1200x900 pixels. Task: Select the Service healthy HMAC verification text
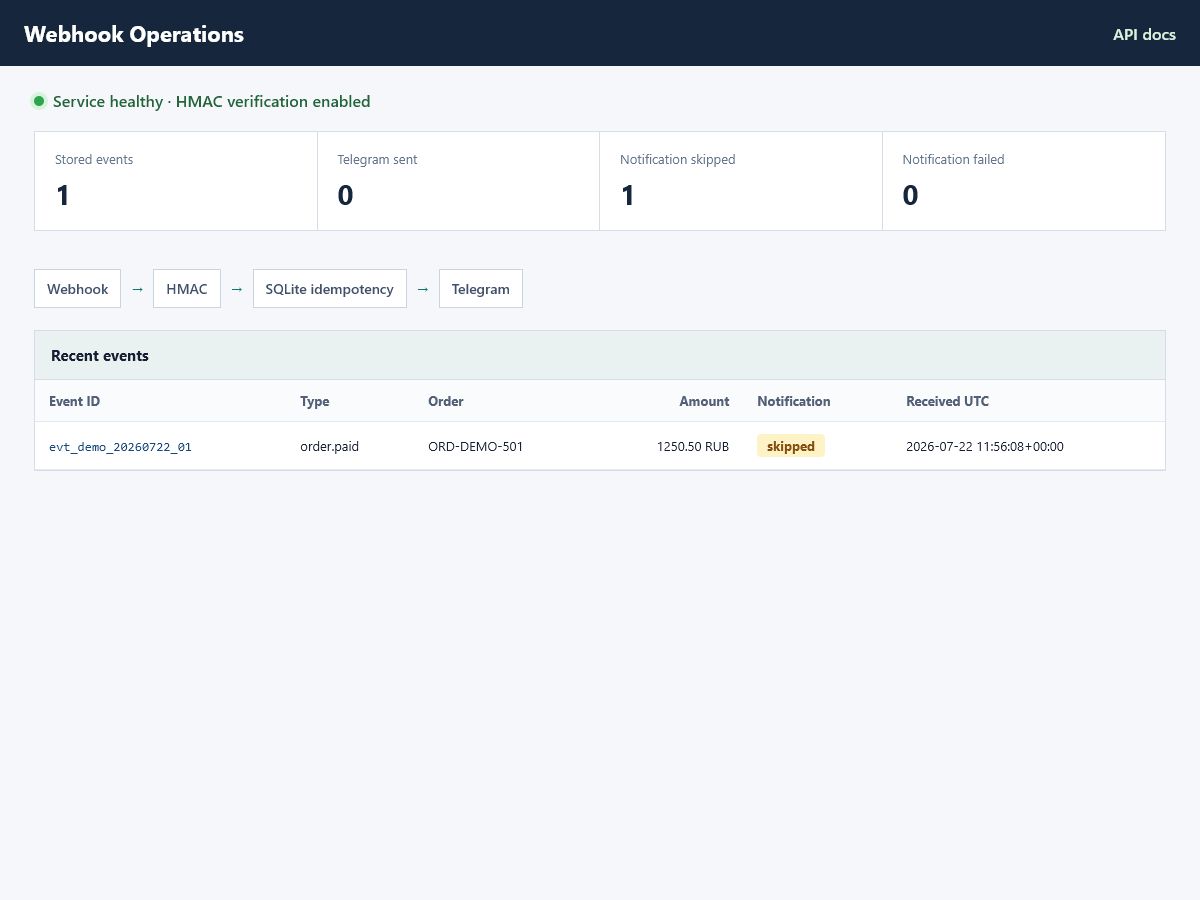[211, 101]
